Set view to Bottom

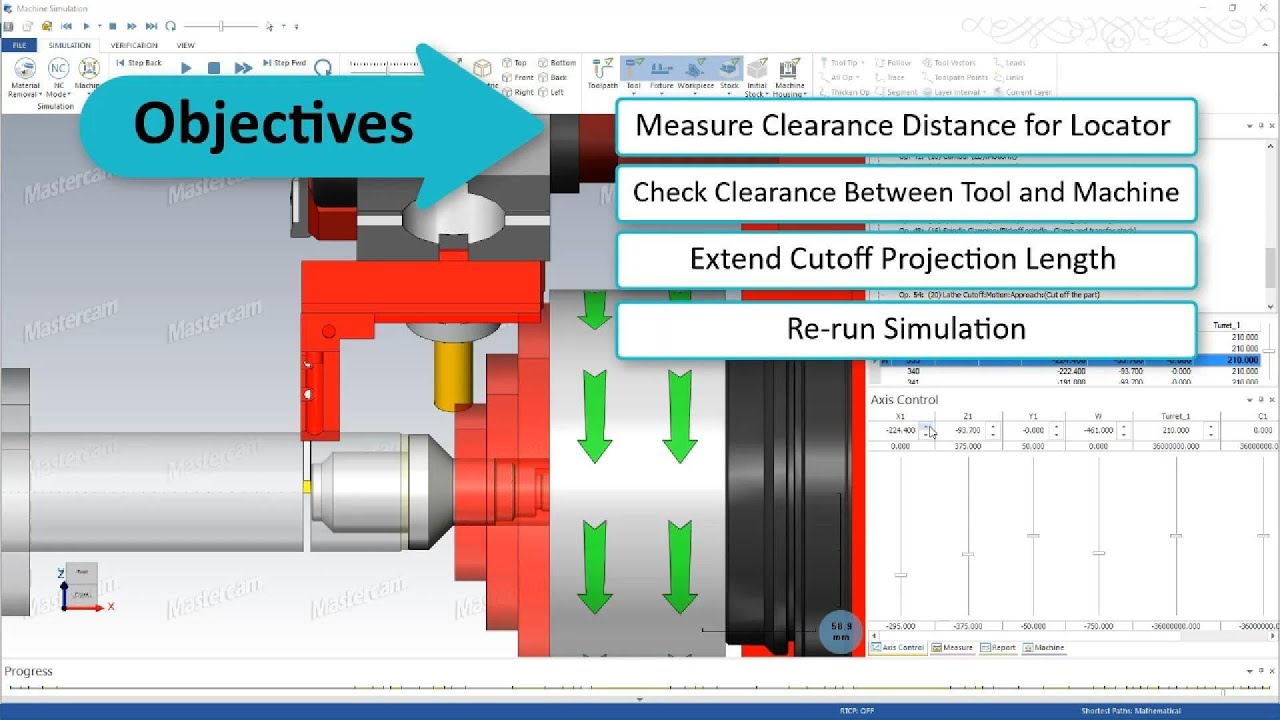point(557,63)
